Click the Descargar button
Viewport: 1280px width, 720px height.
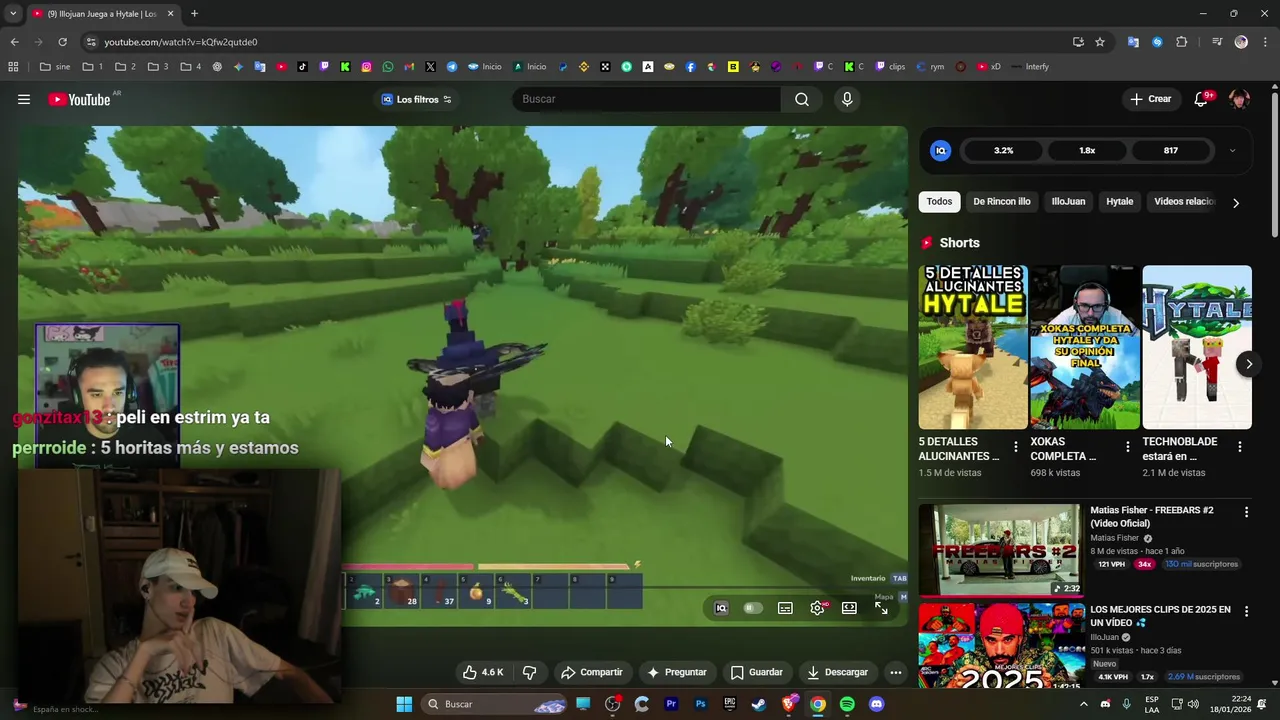point(838,672)
